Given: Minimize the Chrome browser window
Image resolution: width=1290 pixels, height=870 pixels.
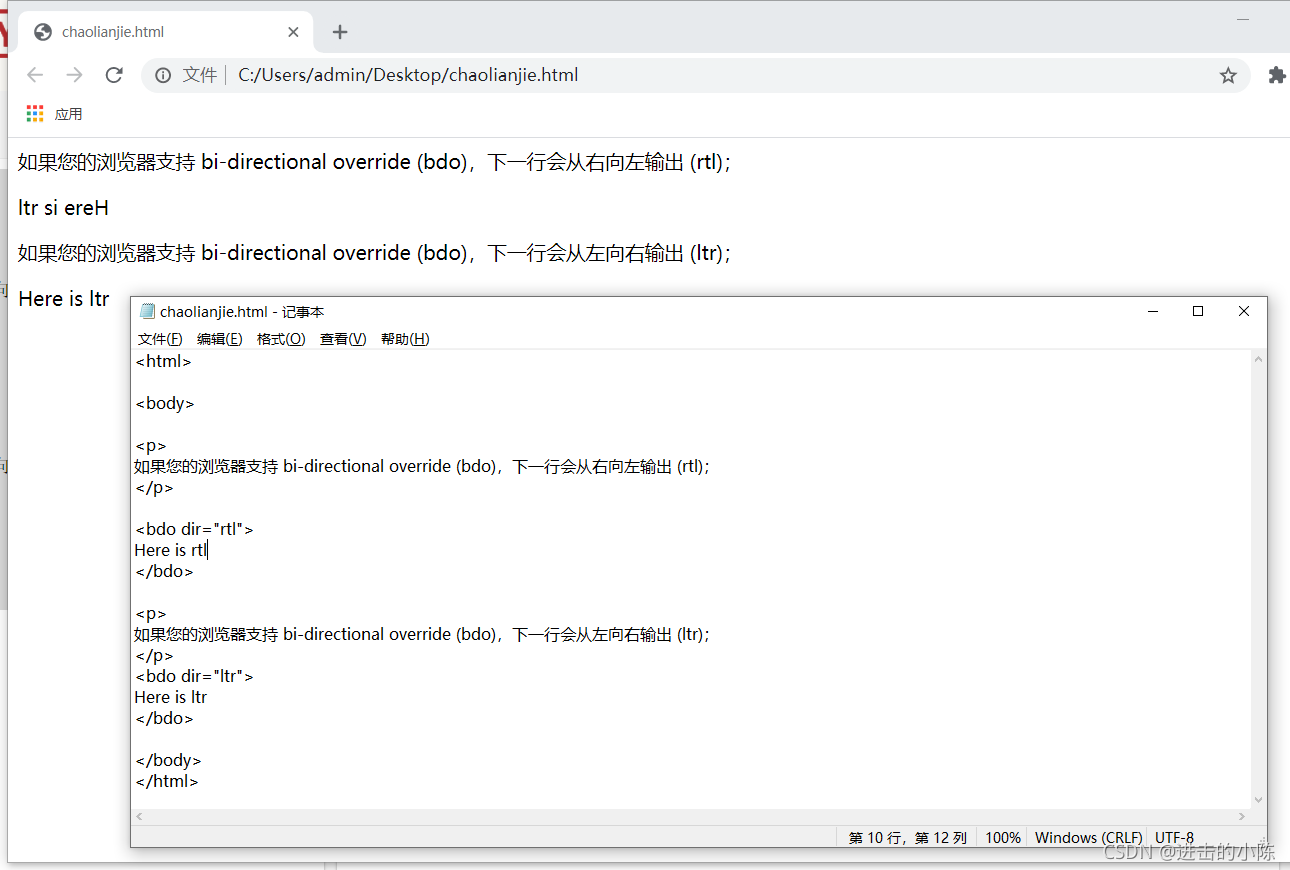Looking at the screenshot, I should pos(1244,19).
